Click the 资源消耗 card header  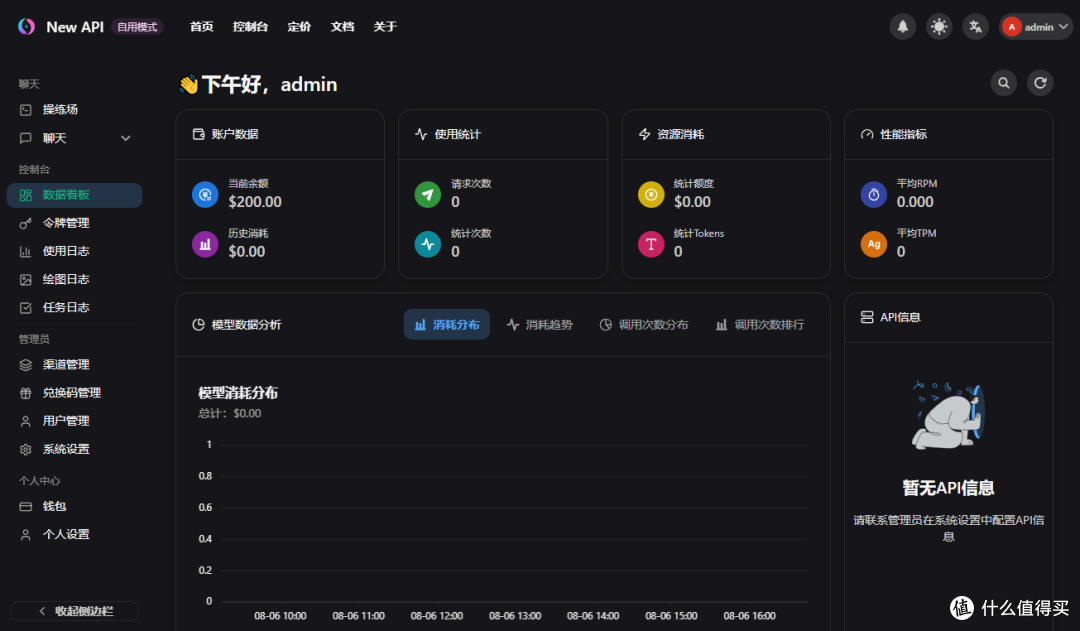726,134
